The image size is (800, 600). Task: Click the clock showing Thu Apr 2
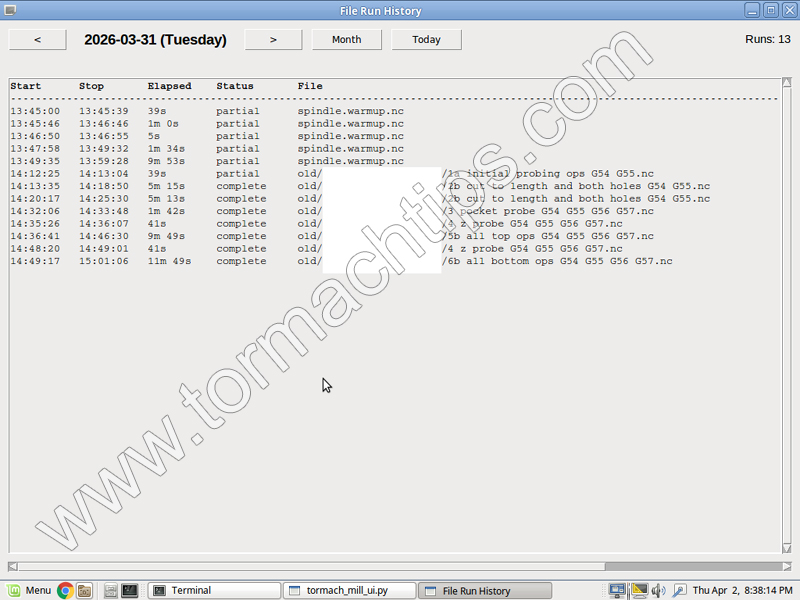[743, 590]
